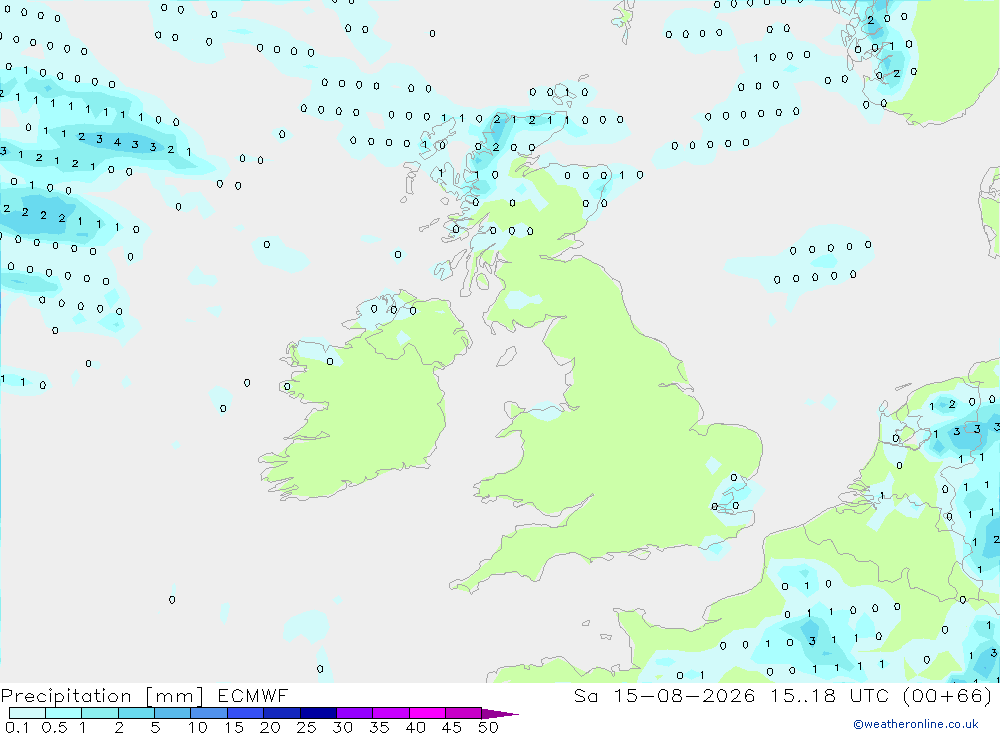Click the legend scale label "0.1"
This screenshot has width=1000, height=733.
(x=17, y=727)
